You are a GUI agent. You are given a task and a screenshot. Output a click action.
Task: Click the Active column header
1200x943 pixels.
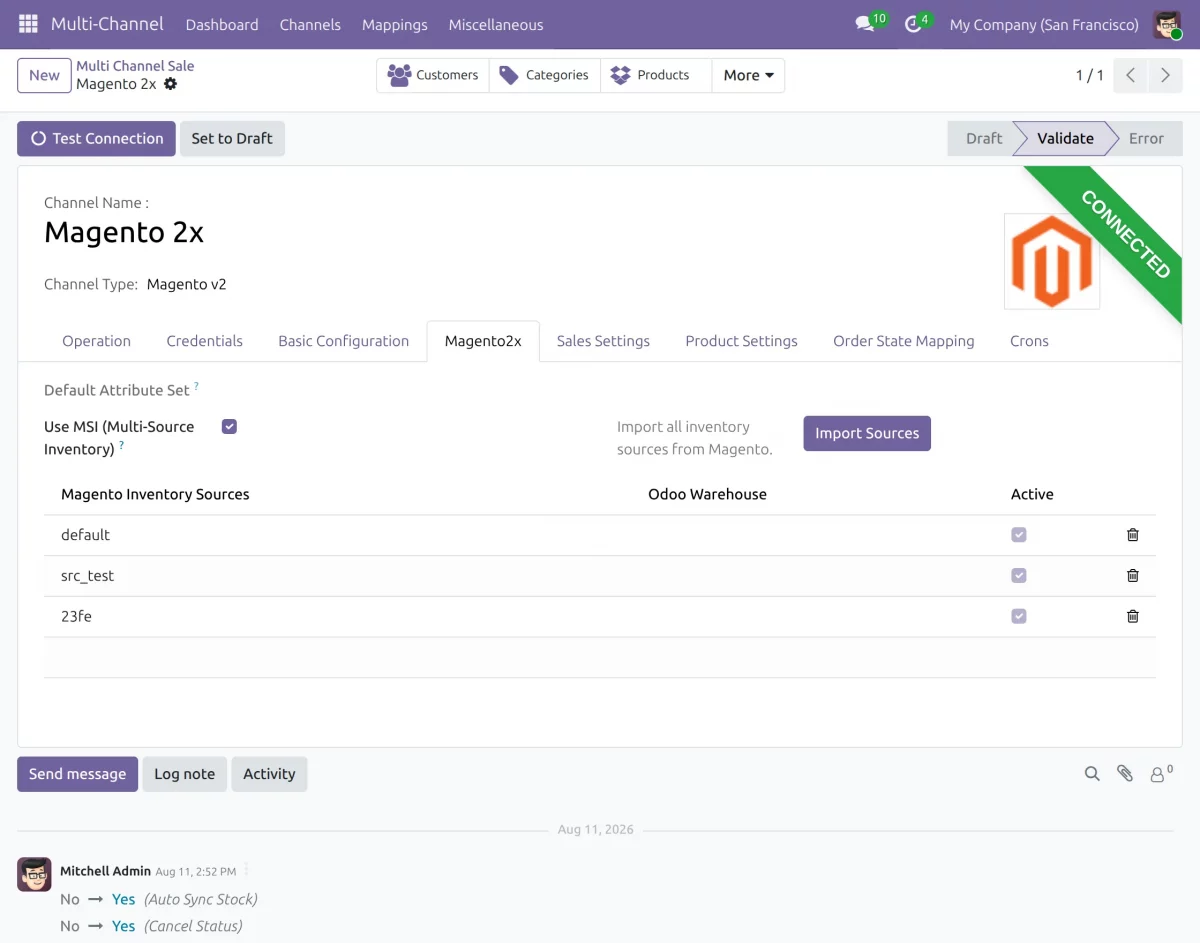(x=1032, y=494)
